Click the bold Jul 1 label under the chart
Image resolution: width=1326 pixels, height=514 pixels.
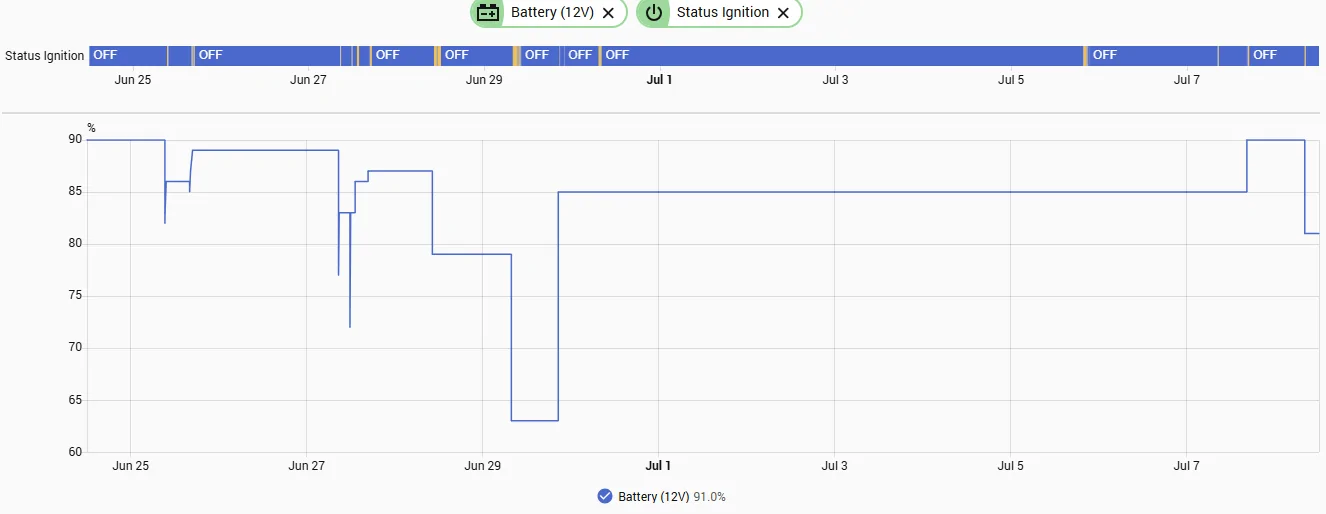click(658, 466)
